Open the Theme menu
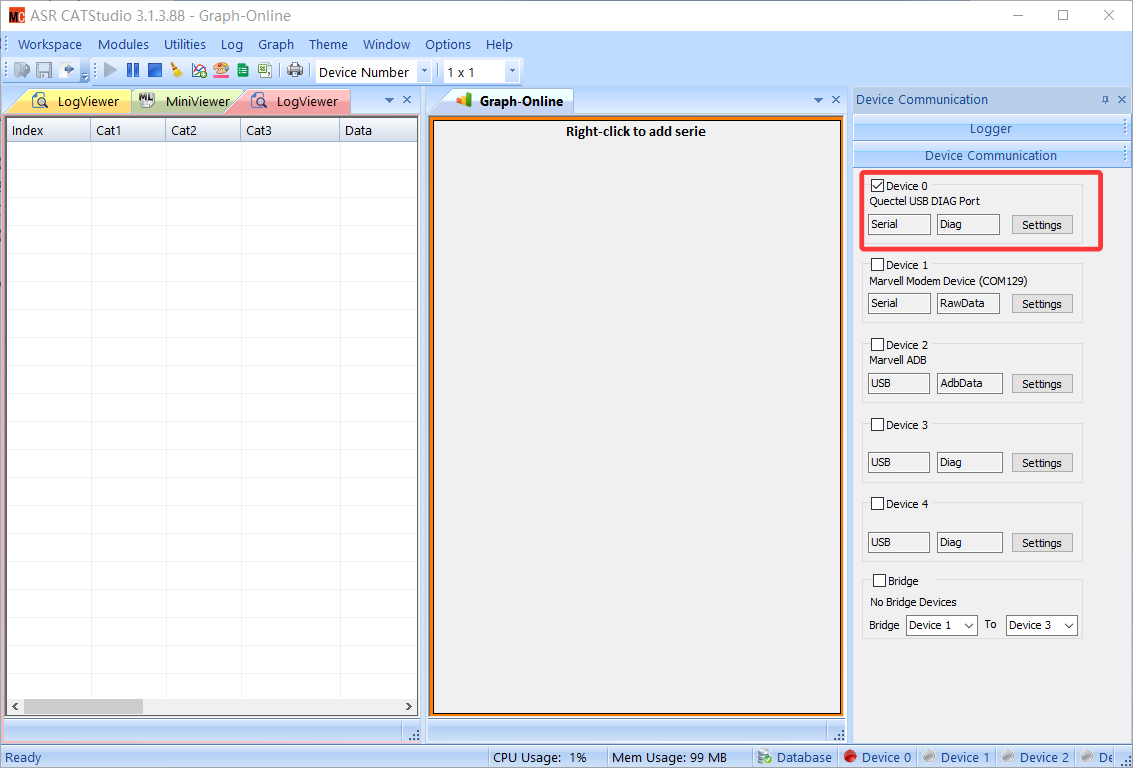 328,44
